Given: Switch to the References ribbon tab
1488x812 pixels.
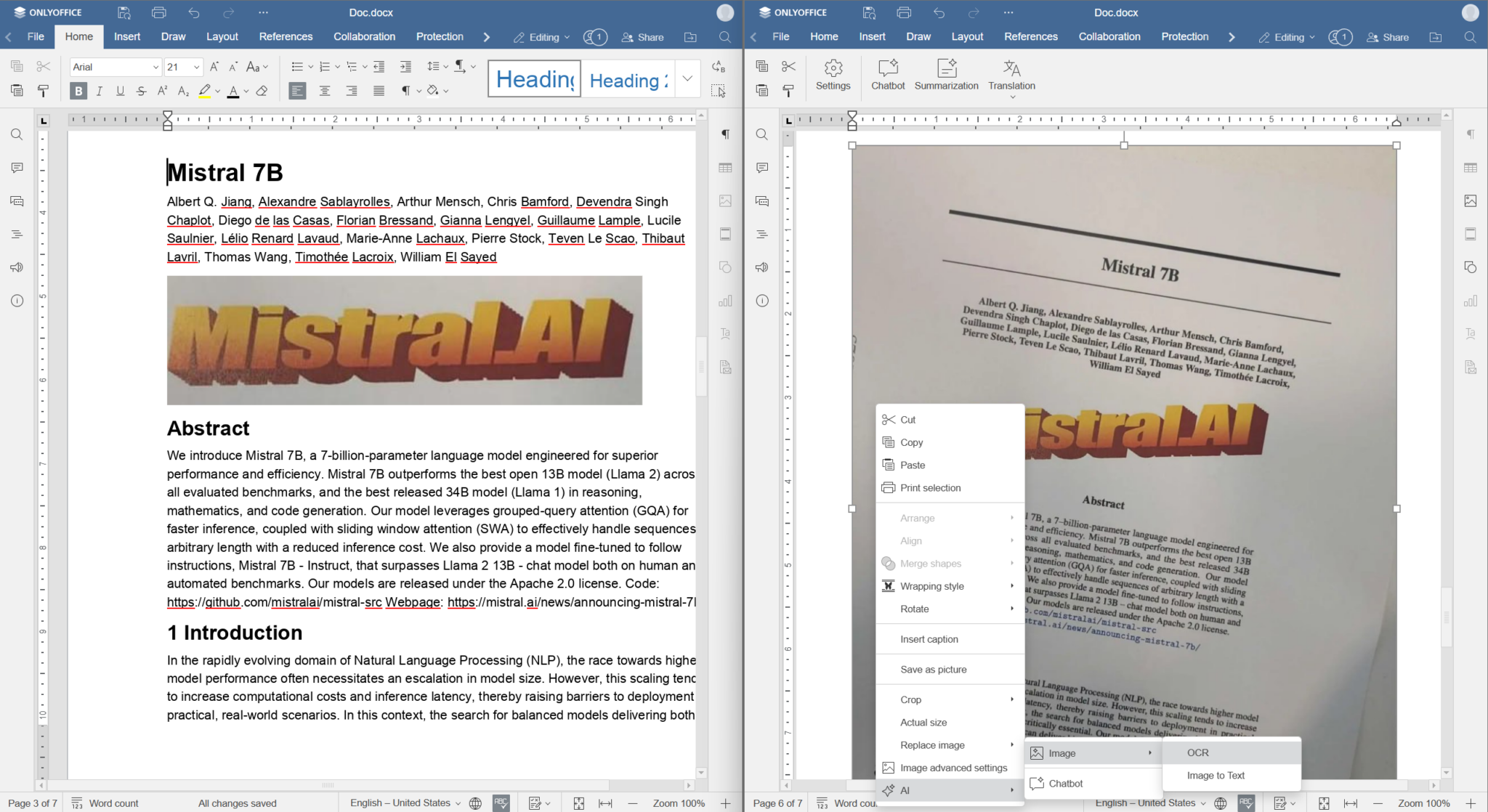Looking at the screenshot, I should coord(286,36).
